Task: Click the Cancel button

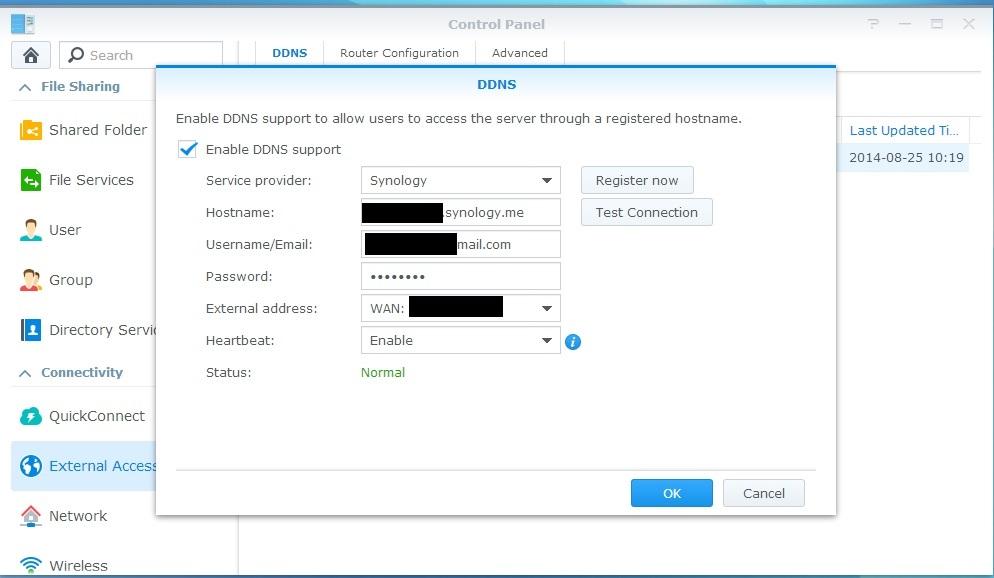Action: click(x=763, y=493)
